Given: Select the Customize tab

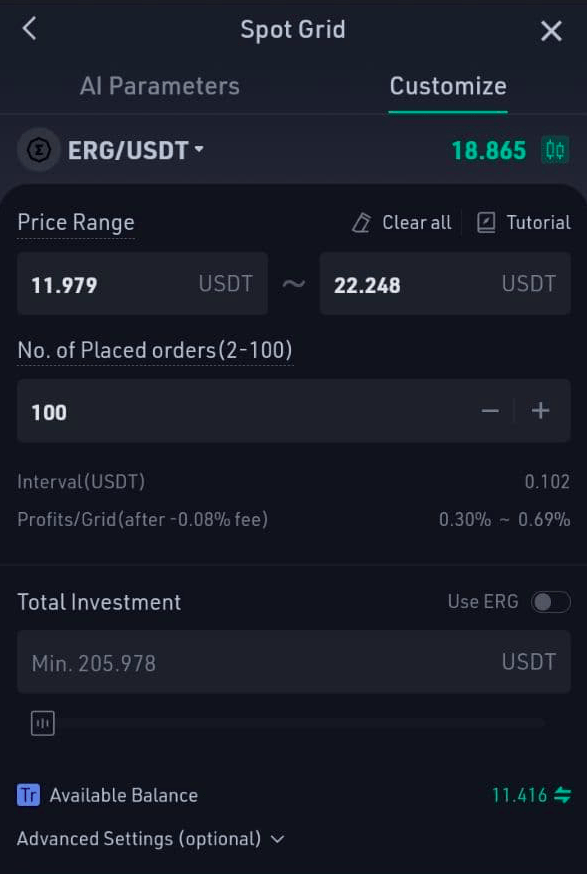Looking at the screenshot, I should click(447, 86).
